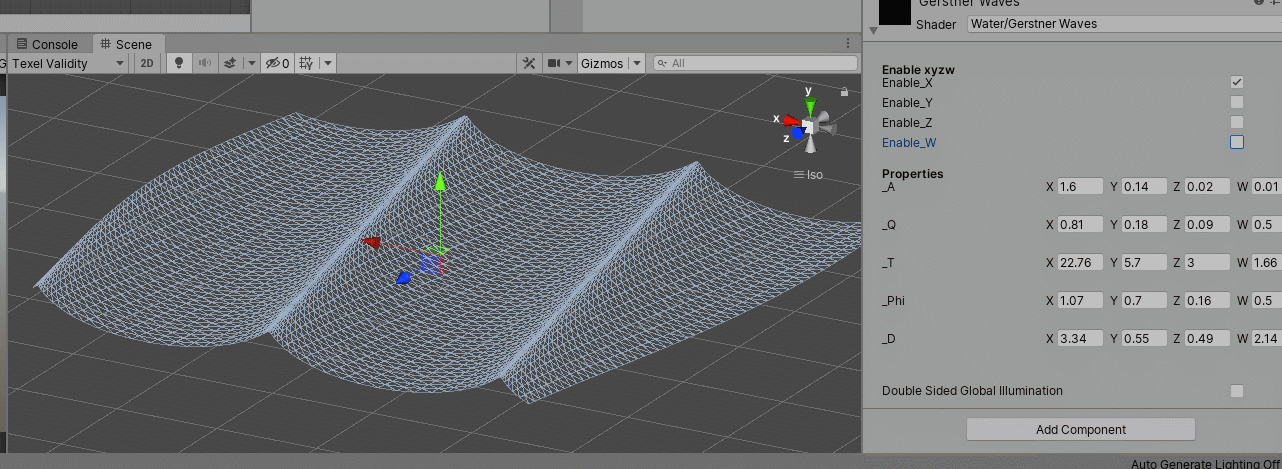The height and width of the screenshot is (469, 1282).
Task: Click green Y axis cone on orientation gizmo
Action: 810,106
